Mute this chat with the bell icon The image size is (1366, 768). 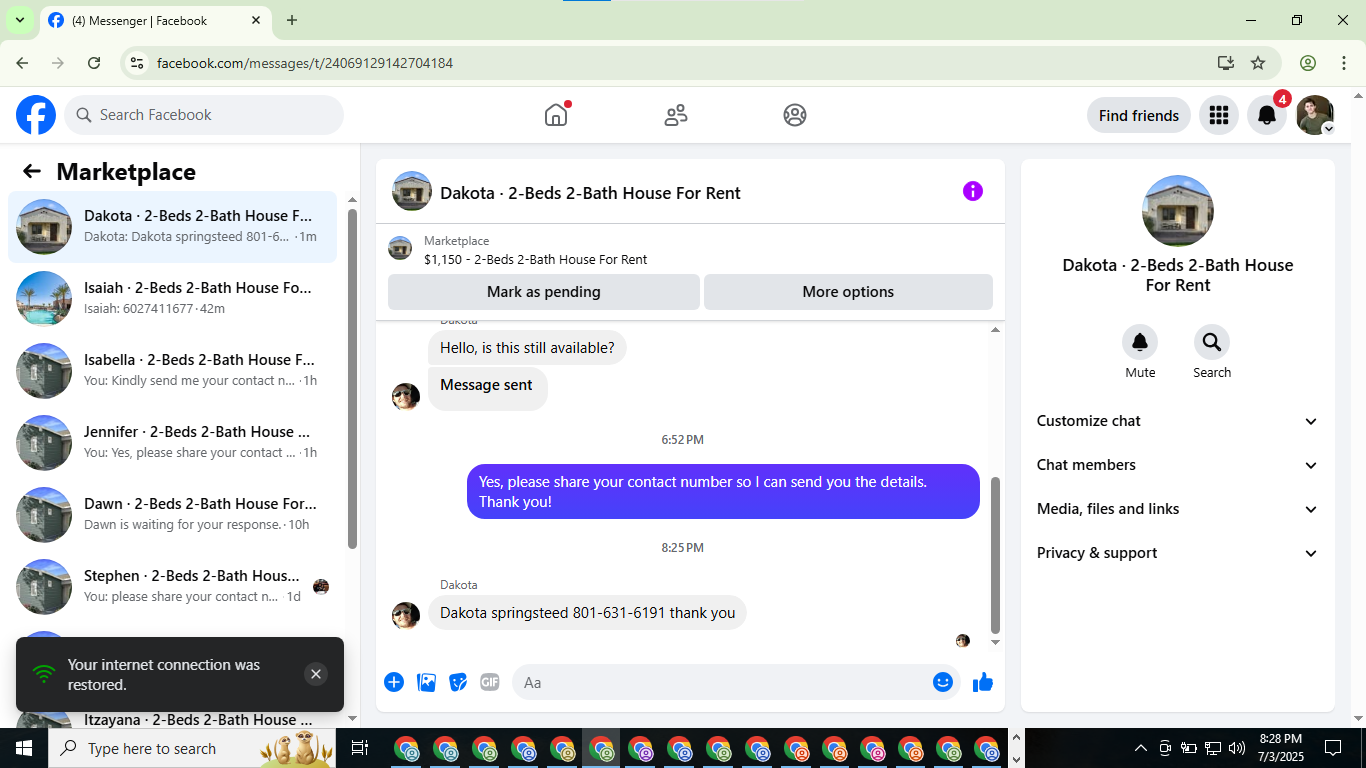(x=1140, y=342)
